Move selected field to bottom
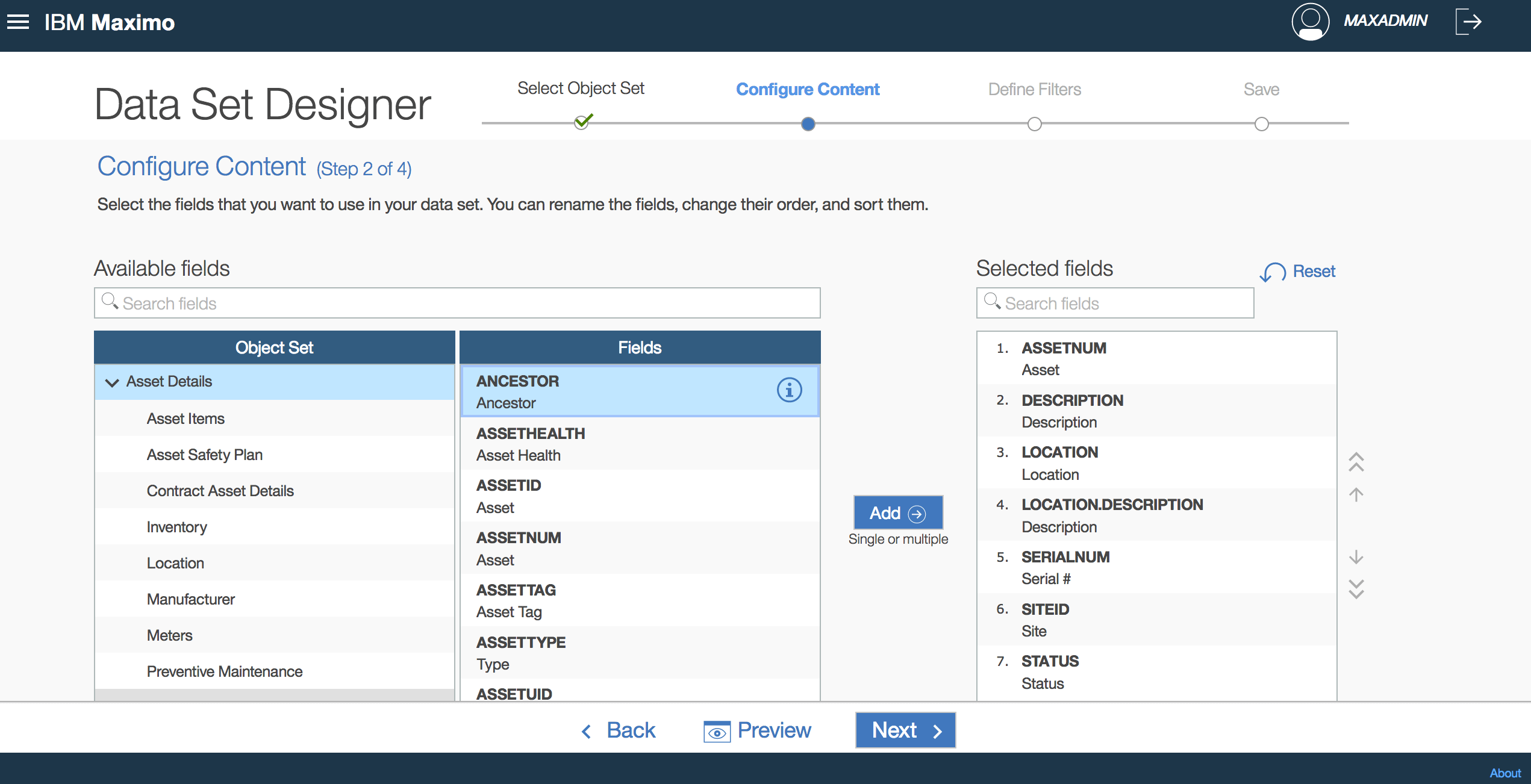The image size is (1531, 784). click(1356, 590)
